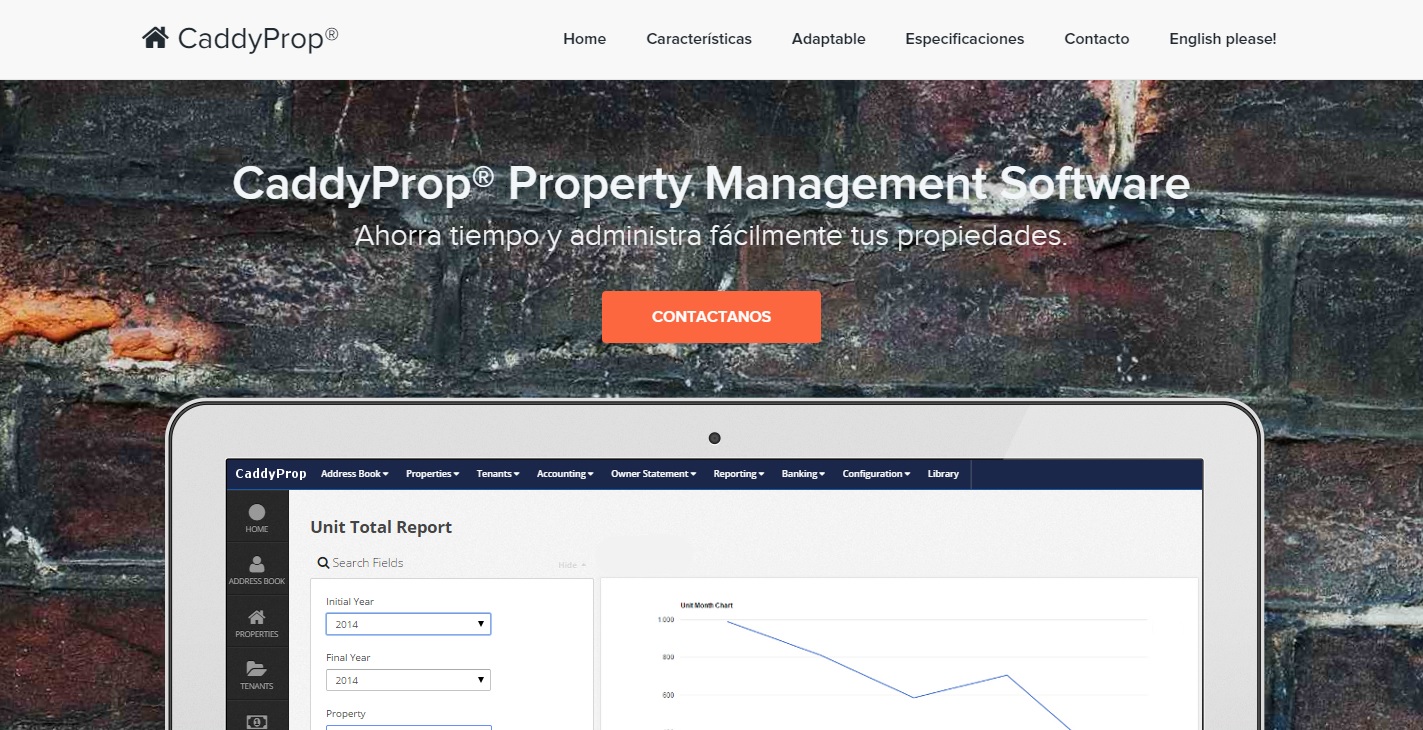Click the CaddyProp site title text

[x=258, y=39]
